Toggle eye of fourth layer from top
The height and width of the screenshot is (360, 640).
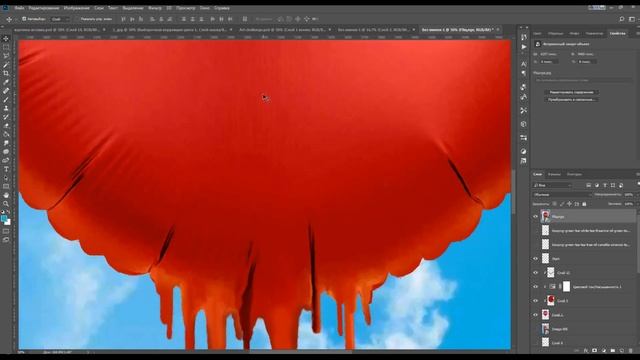pos(536,258)
